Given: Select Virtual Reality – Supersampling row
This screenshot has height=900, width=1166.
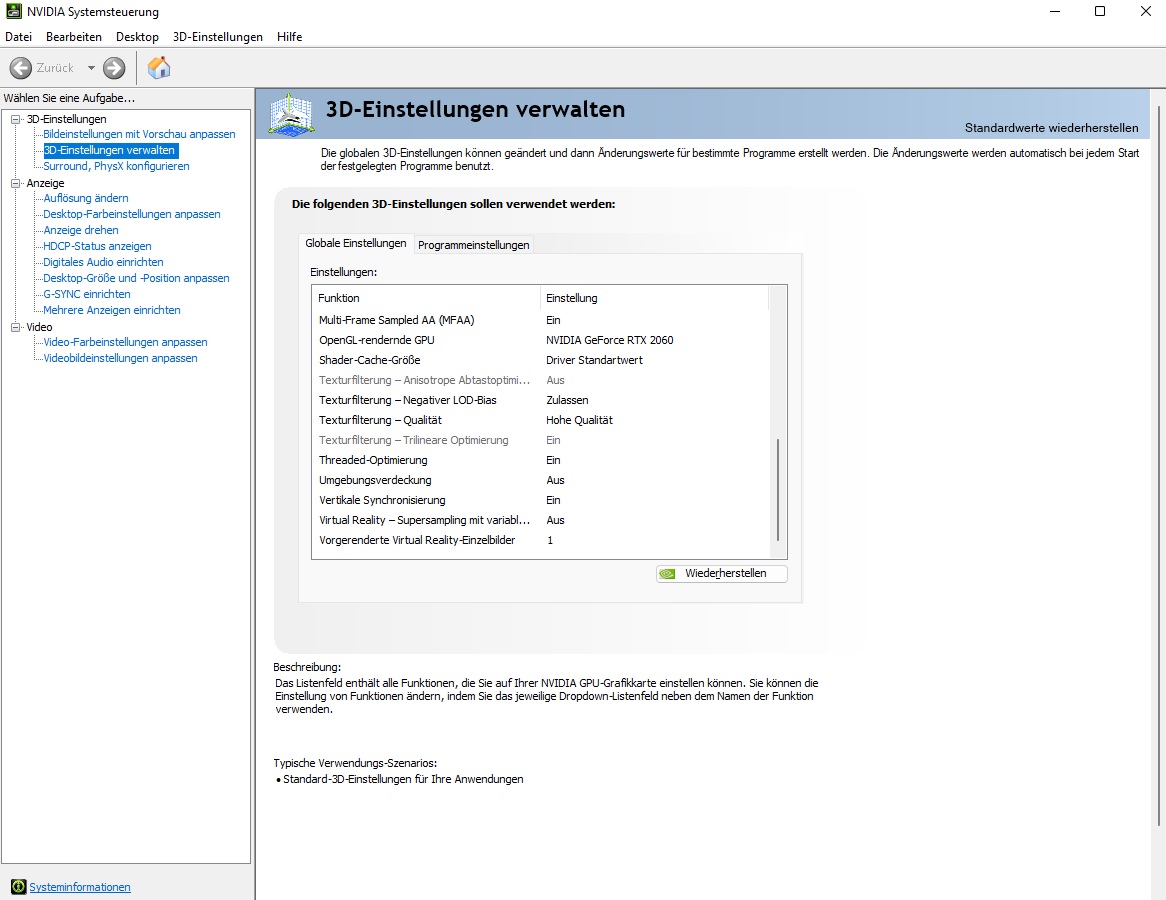Looking at the screenshot, I should [x=540, y=521].
